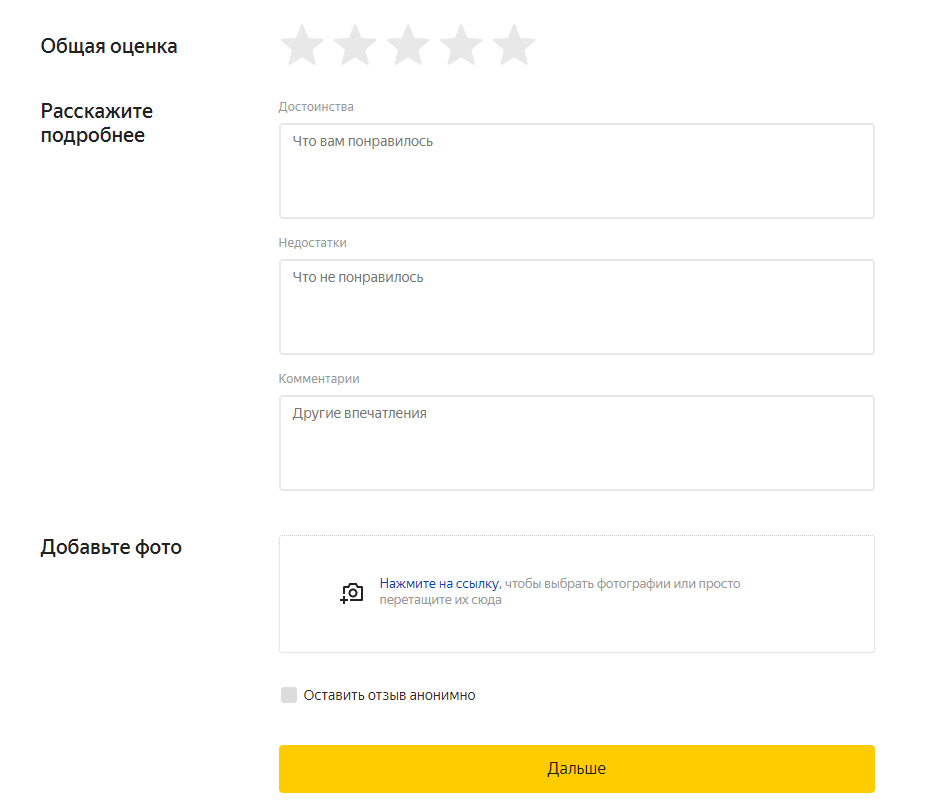The width and height of the screenshot is (929, 807).
Task: Set overall rating to three stars
Action: point(408,46)
